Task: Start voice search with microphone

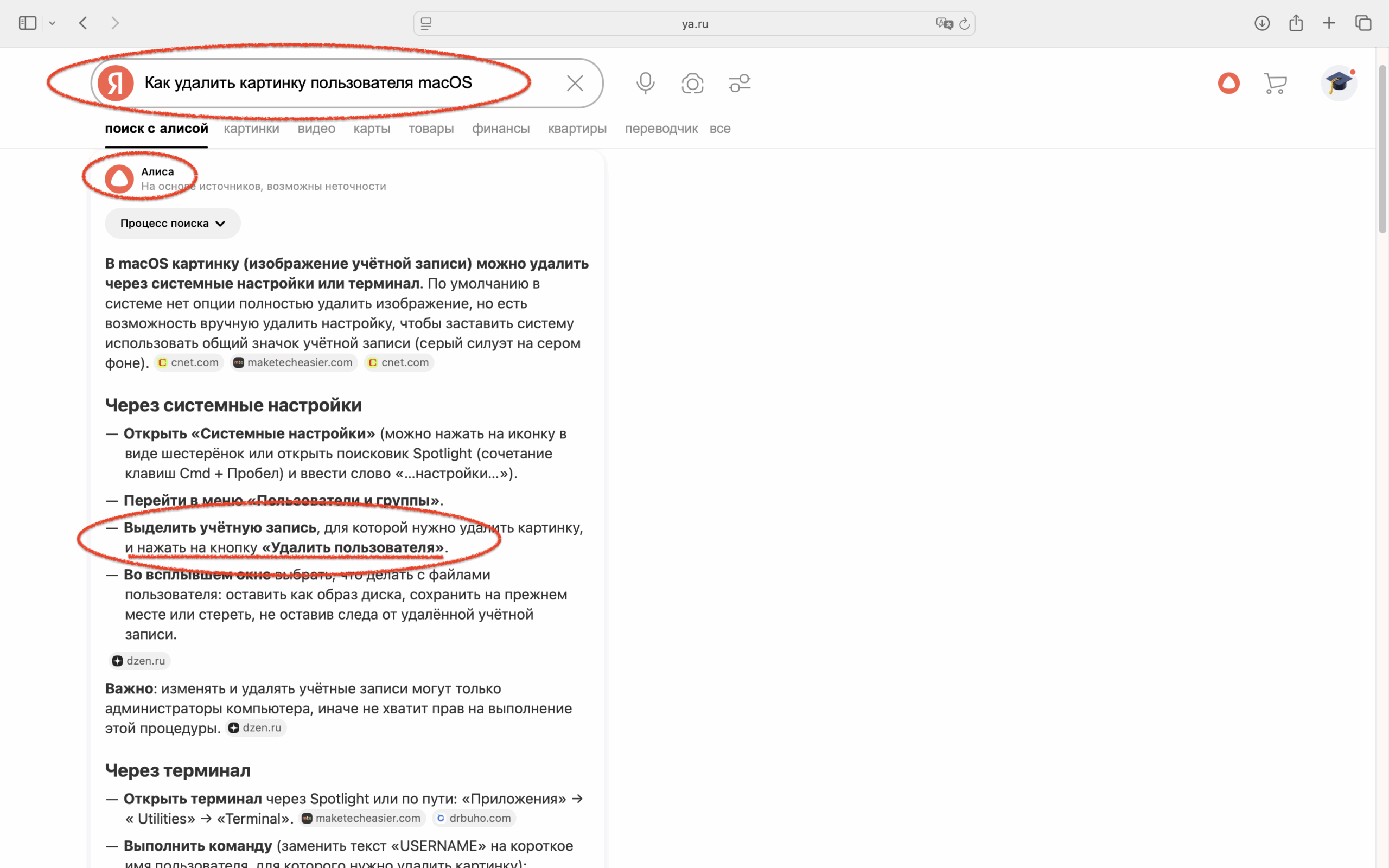Action: (645, 83)
